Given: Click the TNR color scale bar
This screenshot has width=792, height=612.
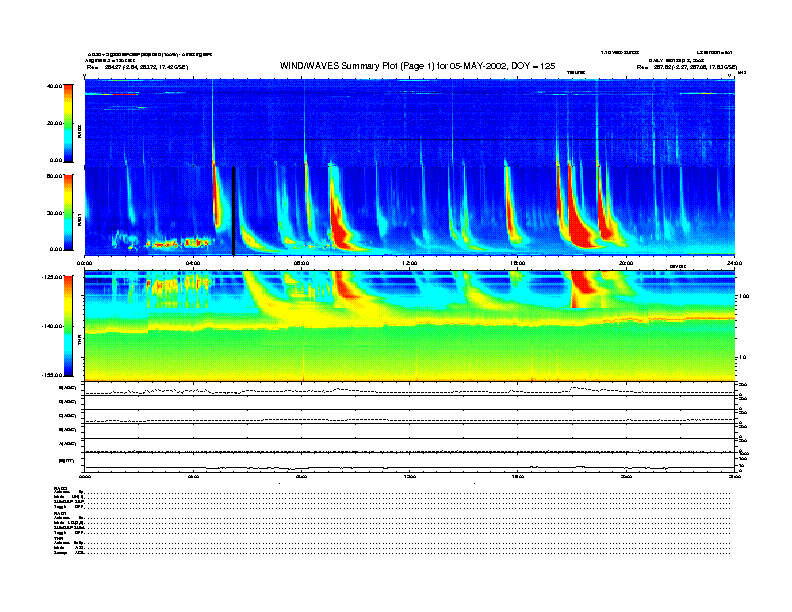Looking at the screenshot, I should 68,326.
